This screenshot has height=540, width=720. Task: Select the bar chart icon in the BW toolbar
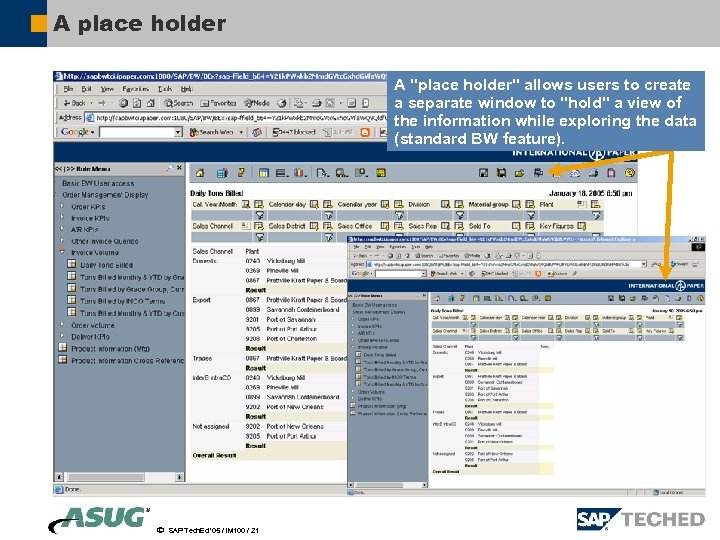(x=299, y=173)
